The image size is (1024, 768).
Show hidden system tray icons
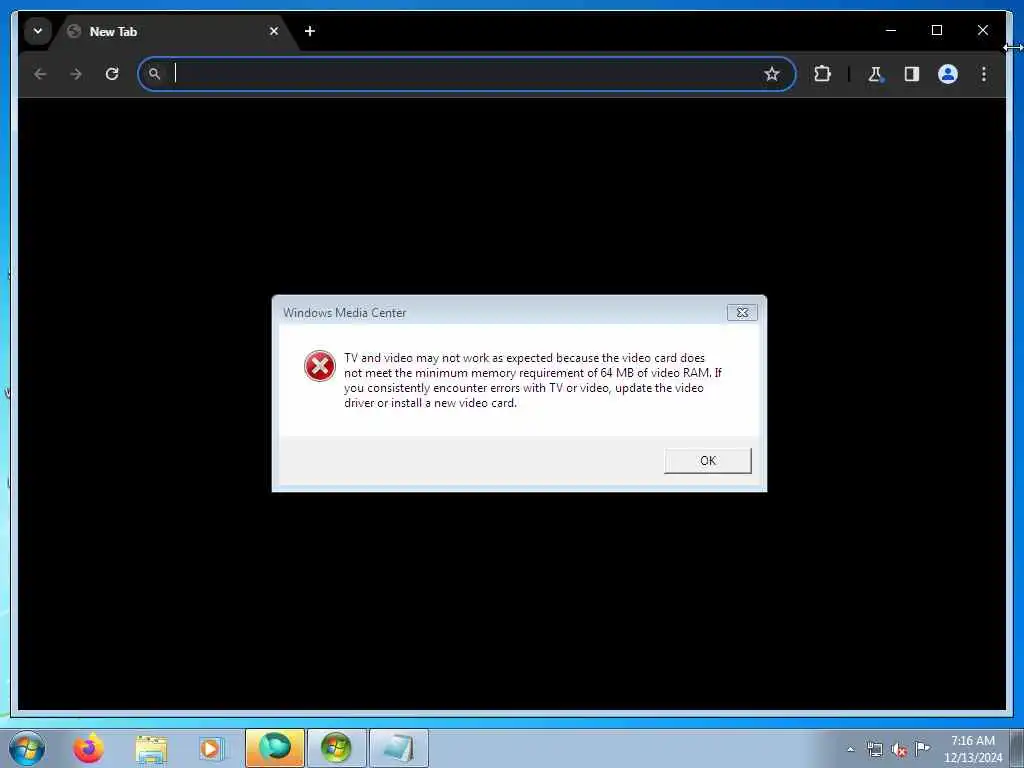[x=850, y=749]
